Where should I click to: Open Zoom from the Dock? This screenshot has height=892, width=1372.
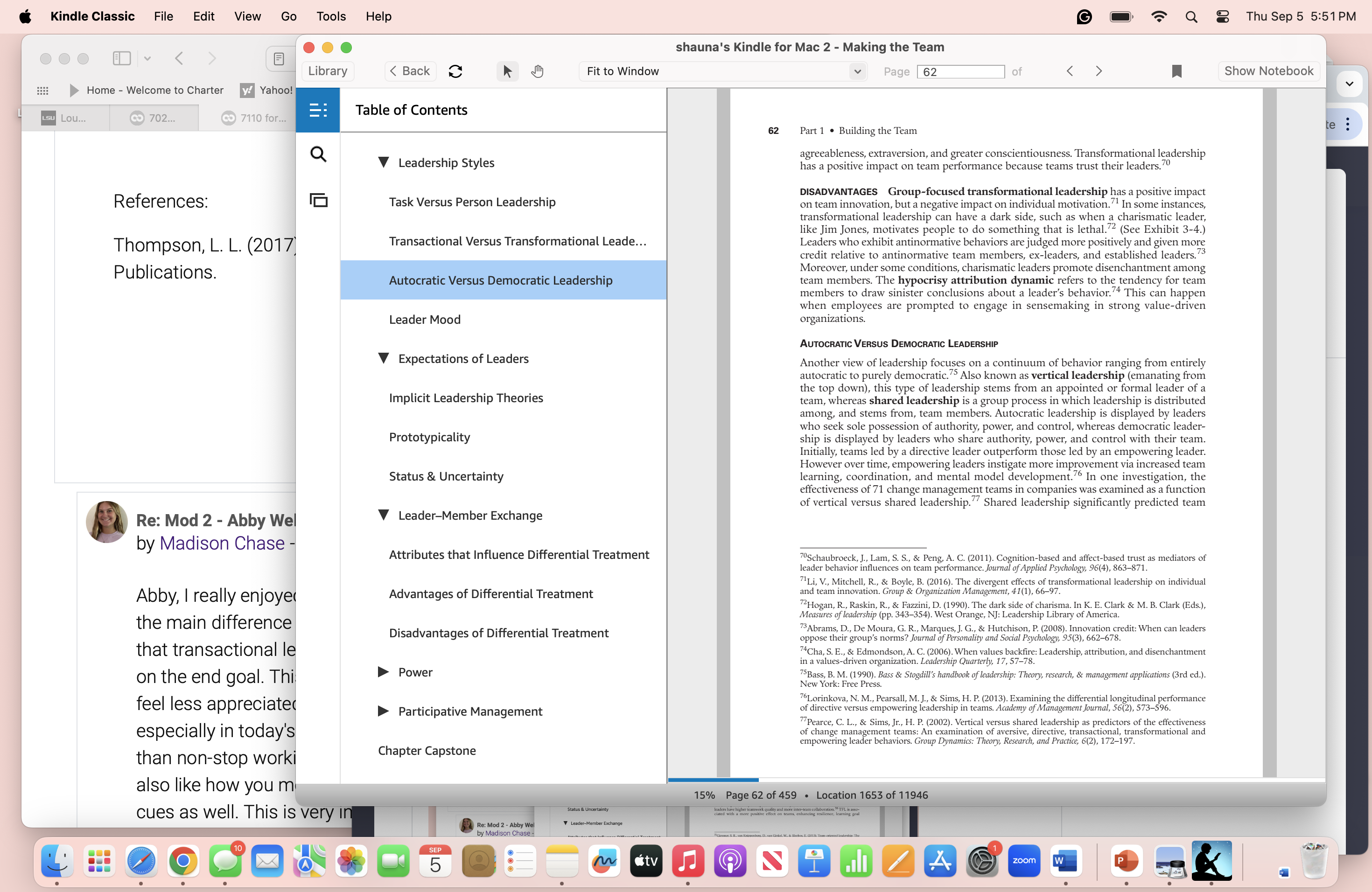[1024, 862]
